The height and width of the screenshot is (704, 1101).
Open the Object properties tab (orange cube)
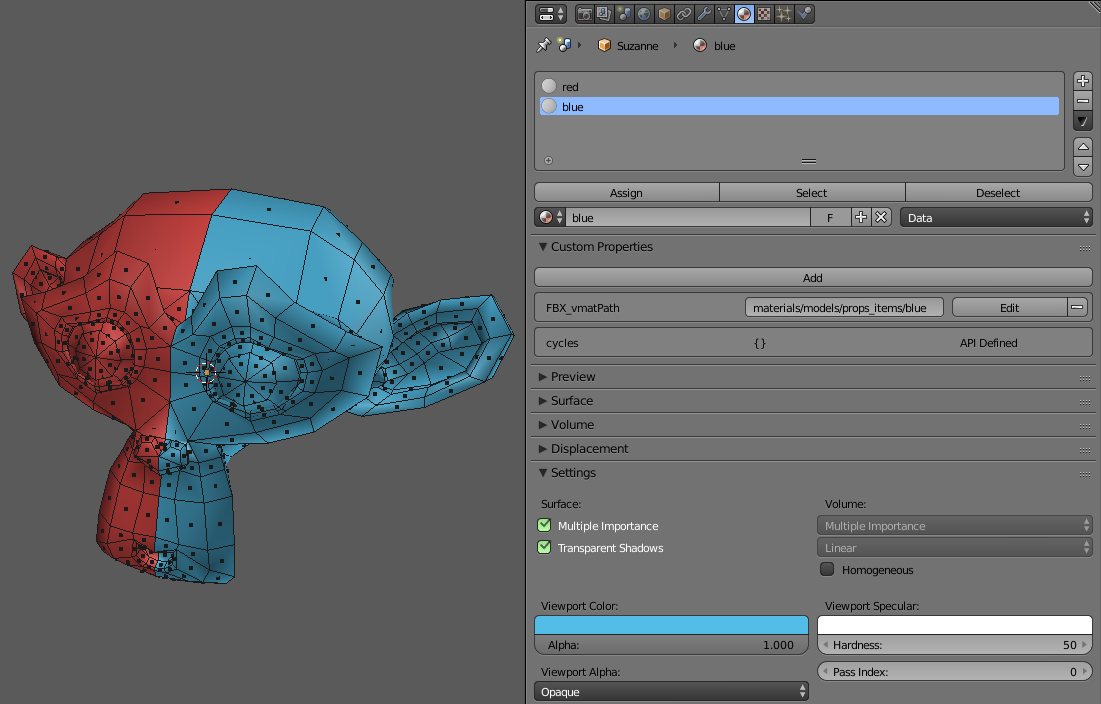tap(664, 13)
